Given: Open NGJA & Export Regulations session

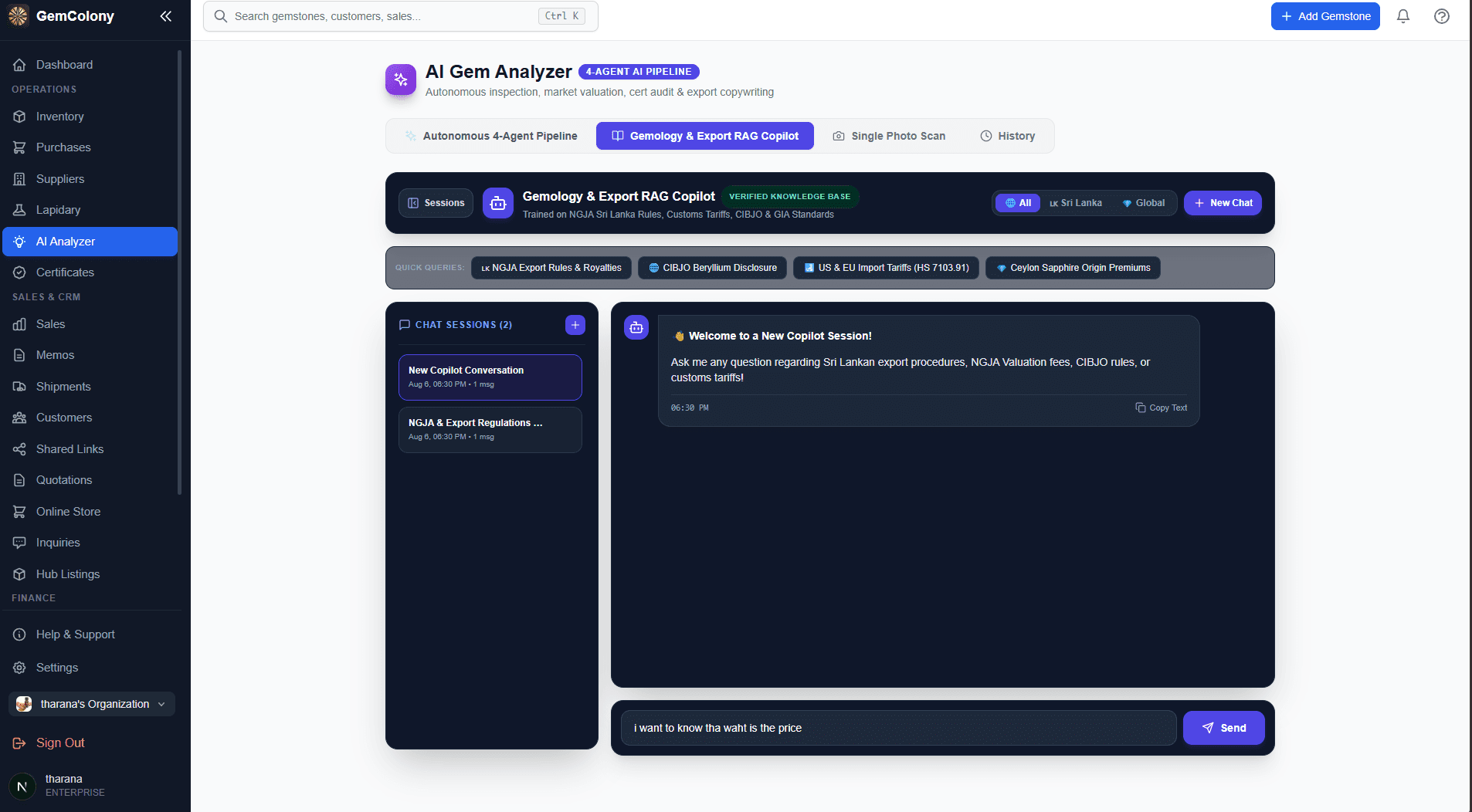Looking at the screenshot, I should pos(490,429).
